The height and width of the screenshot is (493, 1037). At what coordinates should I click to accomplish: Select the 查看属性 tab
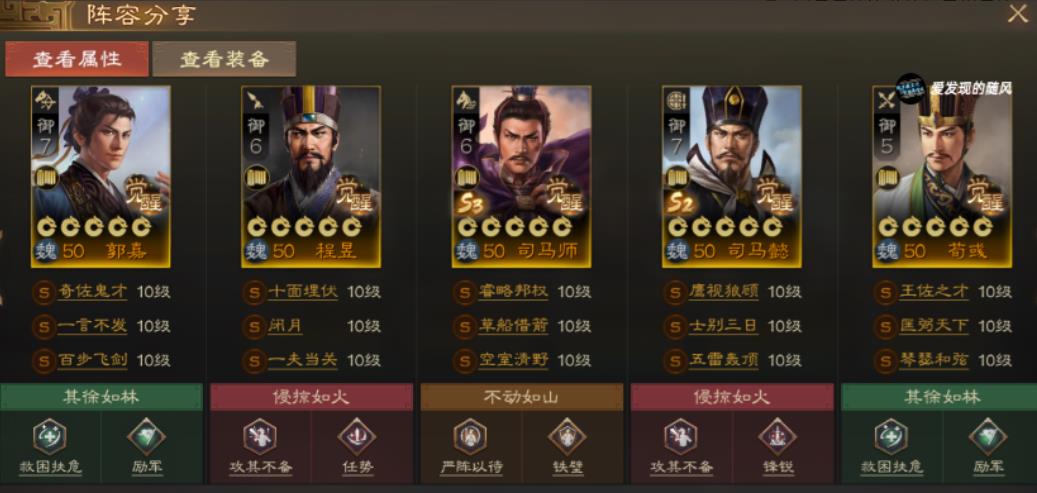click(x=77, y=59)
